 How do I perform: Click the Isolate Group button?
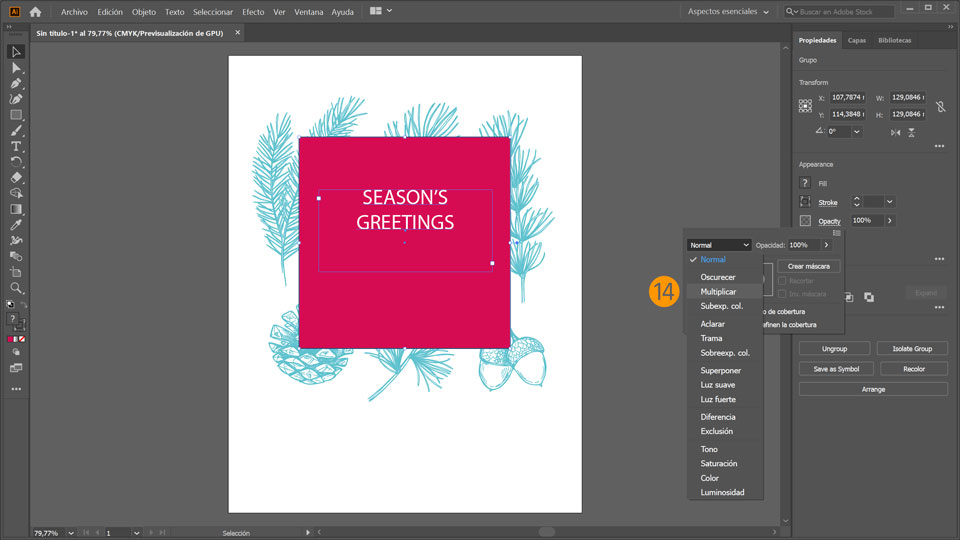(x=912, y=348)
